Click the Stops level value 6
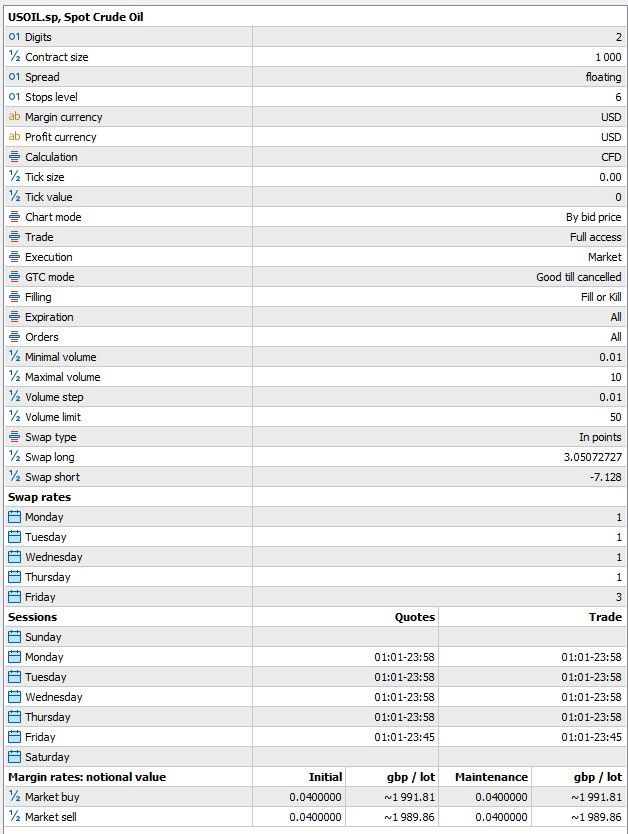Image resolution: width=628 pixels, height=834 pixels. (618, 97)
